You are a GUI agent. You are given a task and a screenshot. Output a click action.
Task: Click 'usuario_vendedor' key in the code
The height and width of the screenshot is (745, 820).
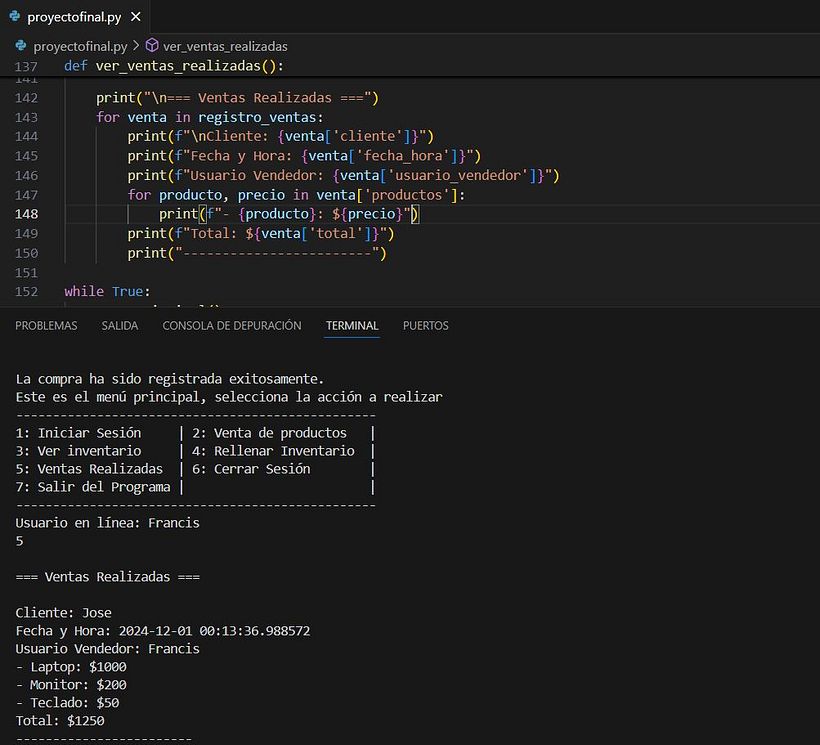[458, 175]
